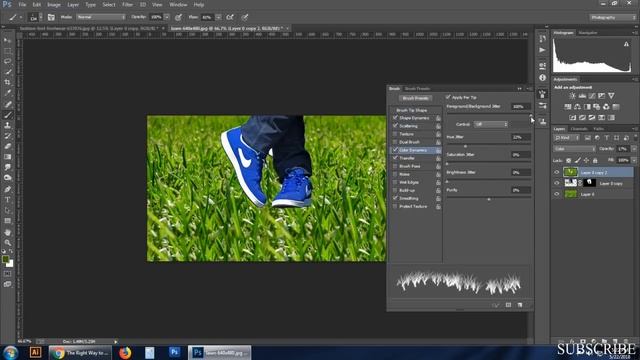Switch to the Navigator tab

(x=588, y=33)
